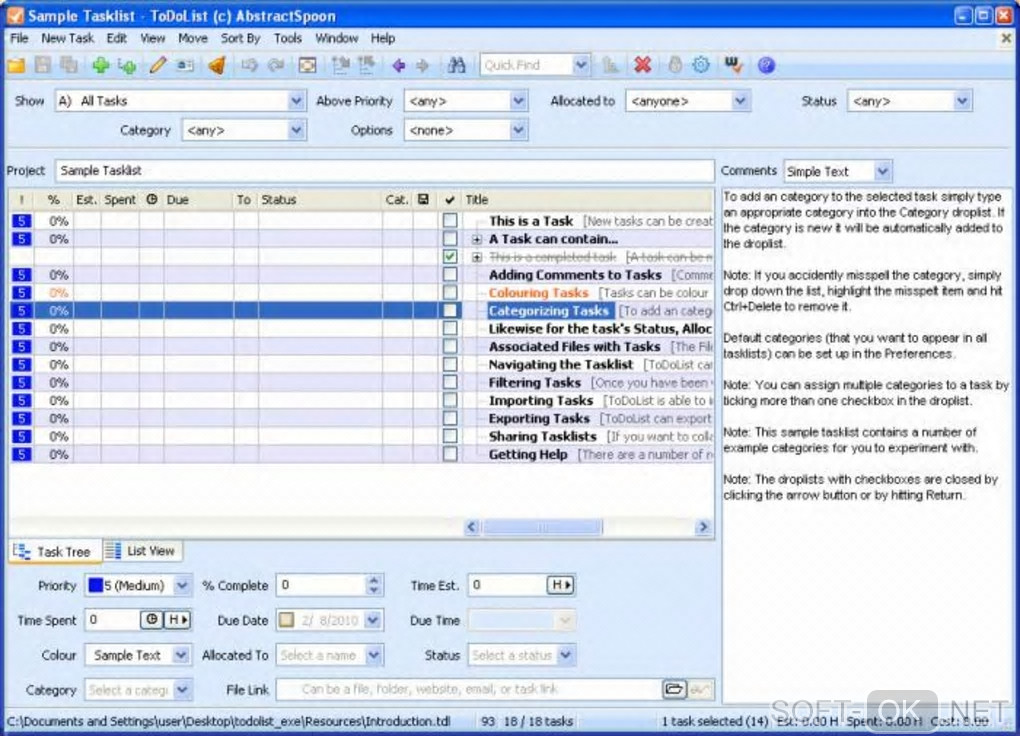Screen dimensions: 1020x736
Task: Click the expand all tasks icon
Action: [340, 65]
